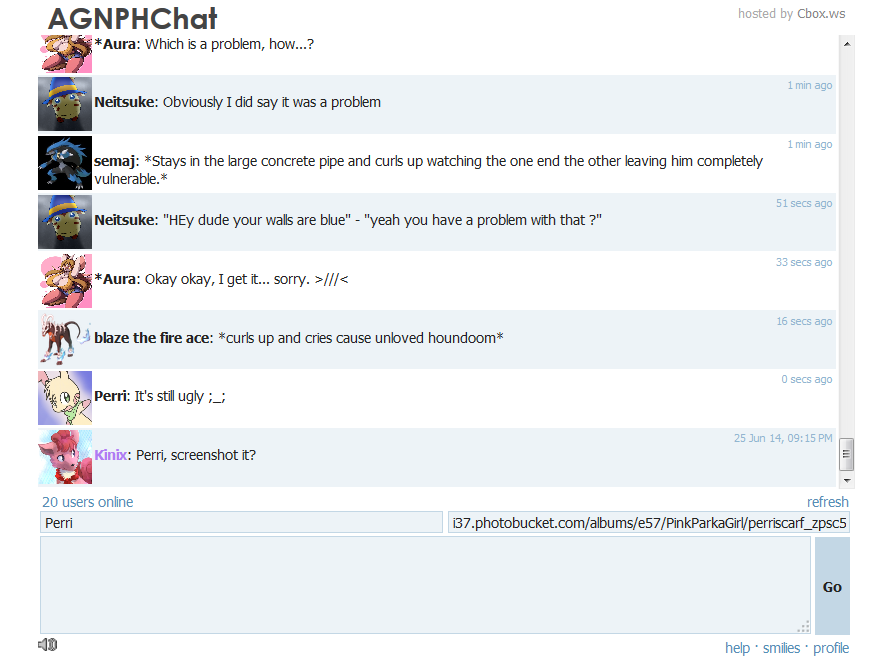Open the help link

(x=737, y=648)
